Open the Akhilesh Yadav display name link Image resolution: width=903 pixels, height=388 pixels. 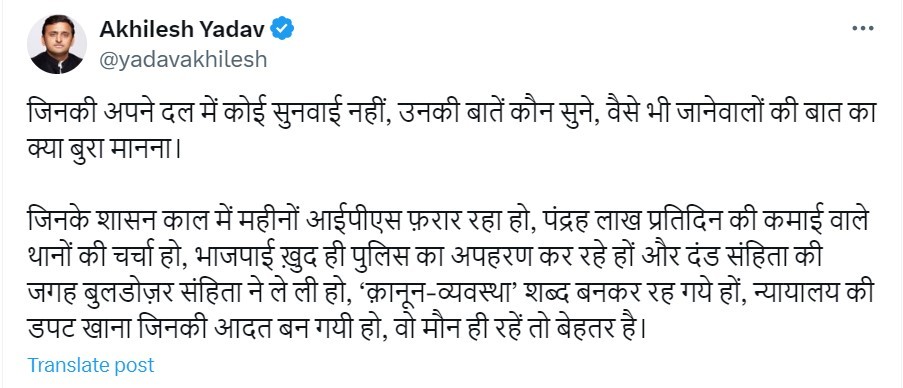[183, 29]
